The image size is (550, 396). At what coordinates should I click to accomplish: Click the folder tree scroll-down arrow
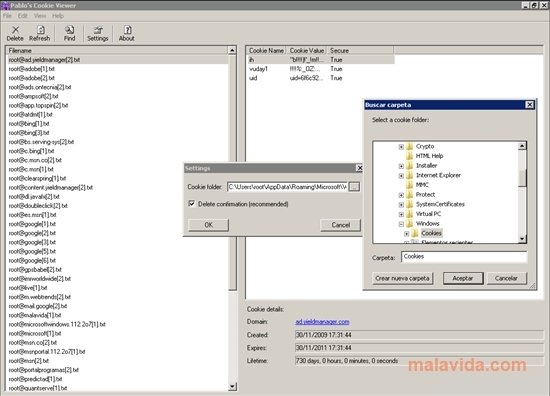tap(522, 239)
